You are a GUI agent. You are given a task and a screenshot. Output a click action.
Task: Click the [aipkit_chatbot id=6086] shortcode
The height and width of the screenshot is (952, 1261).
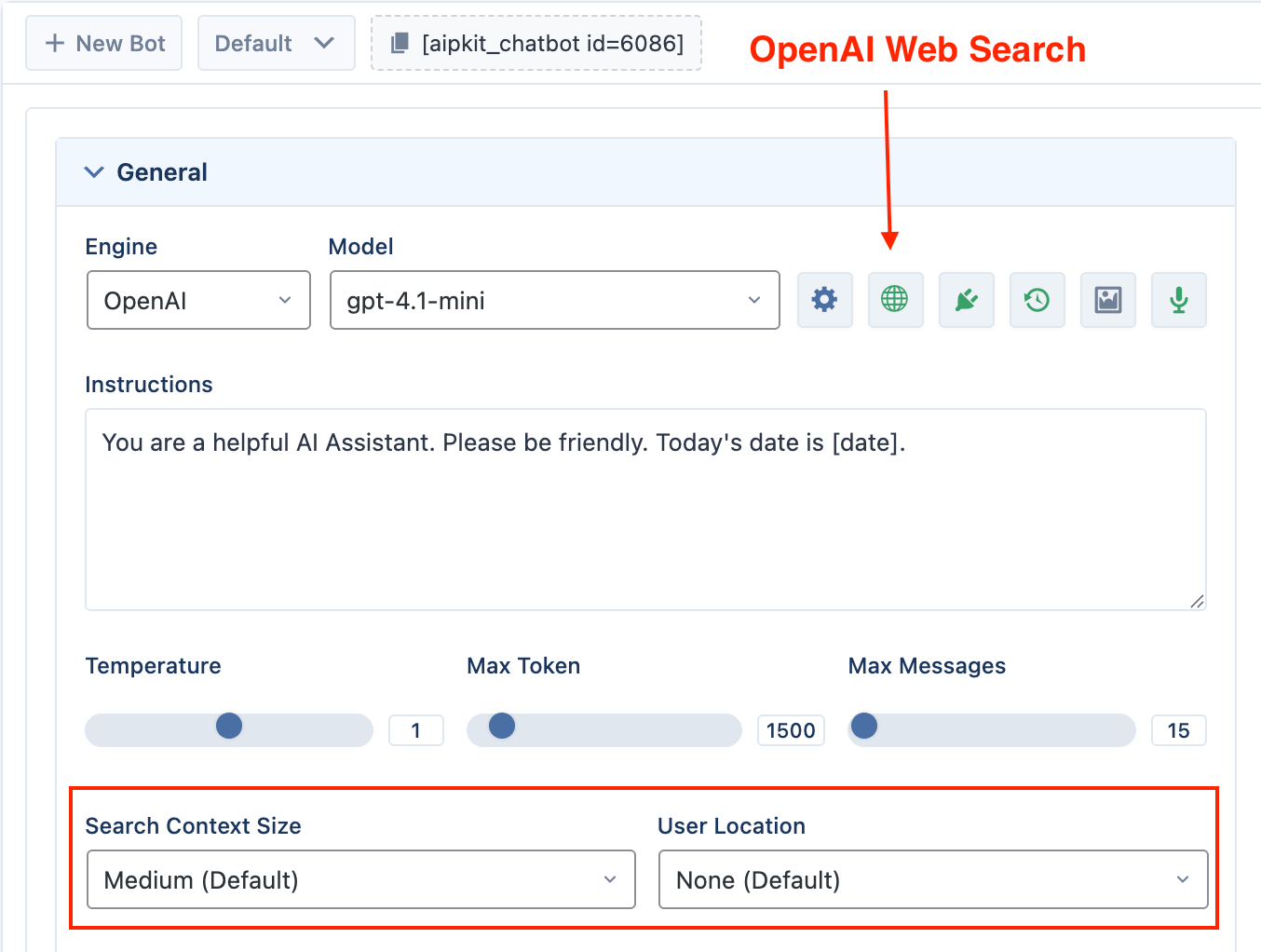(536, 43)
